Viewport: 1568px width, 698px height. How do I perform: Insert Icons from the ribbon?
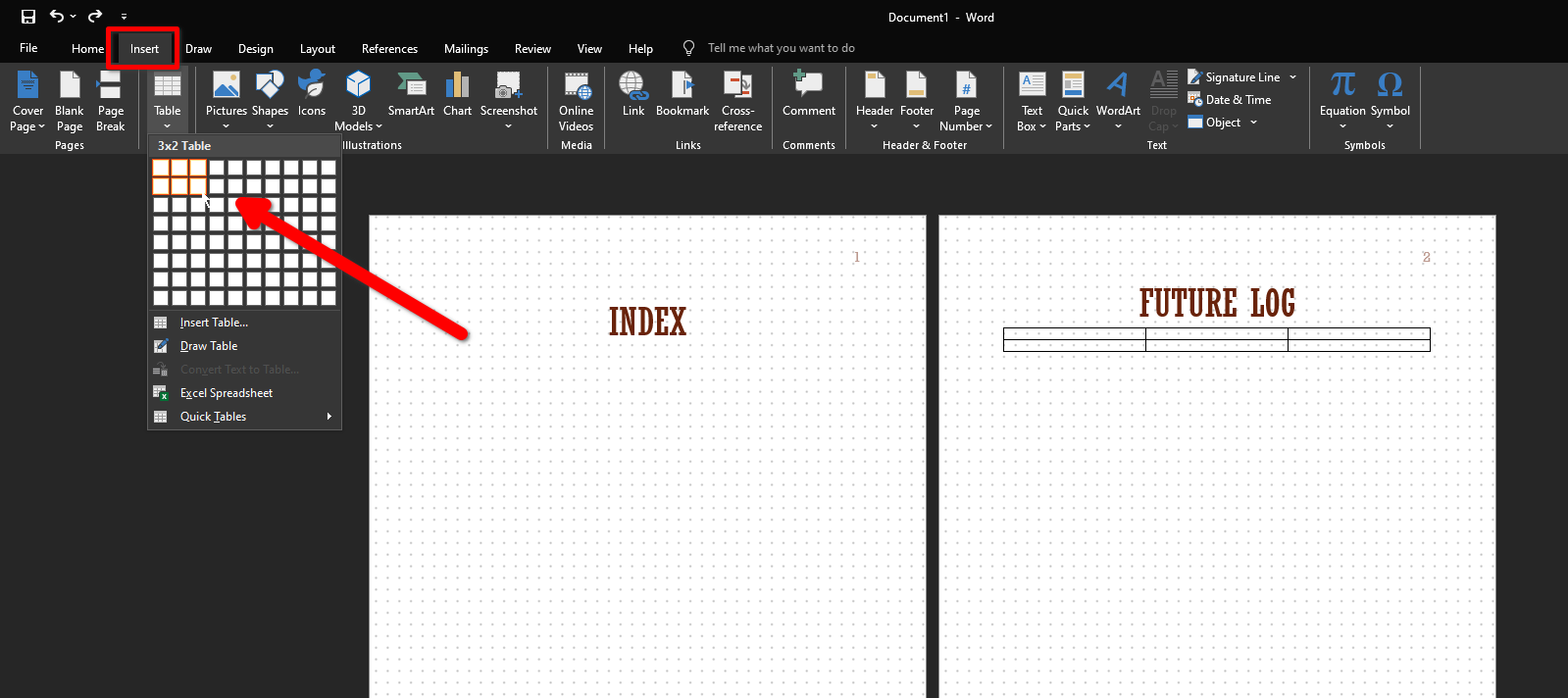[312, 94]
